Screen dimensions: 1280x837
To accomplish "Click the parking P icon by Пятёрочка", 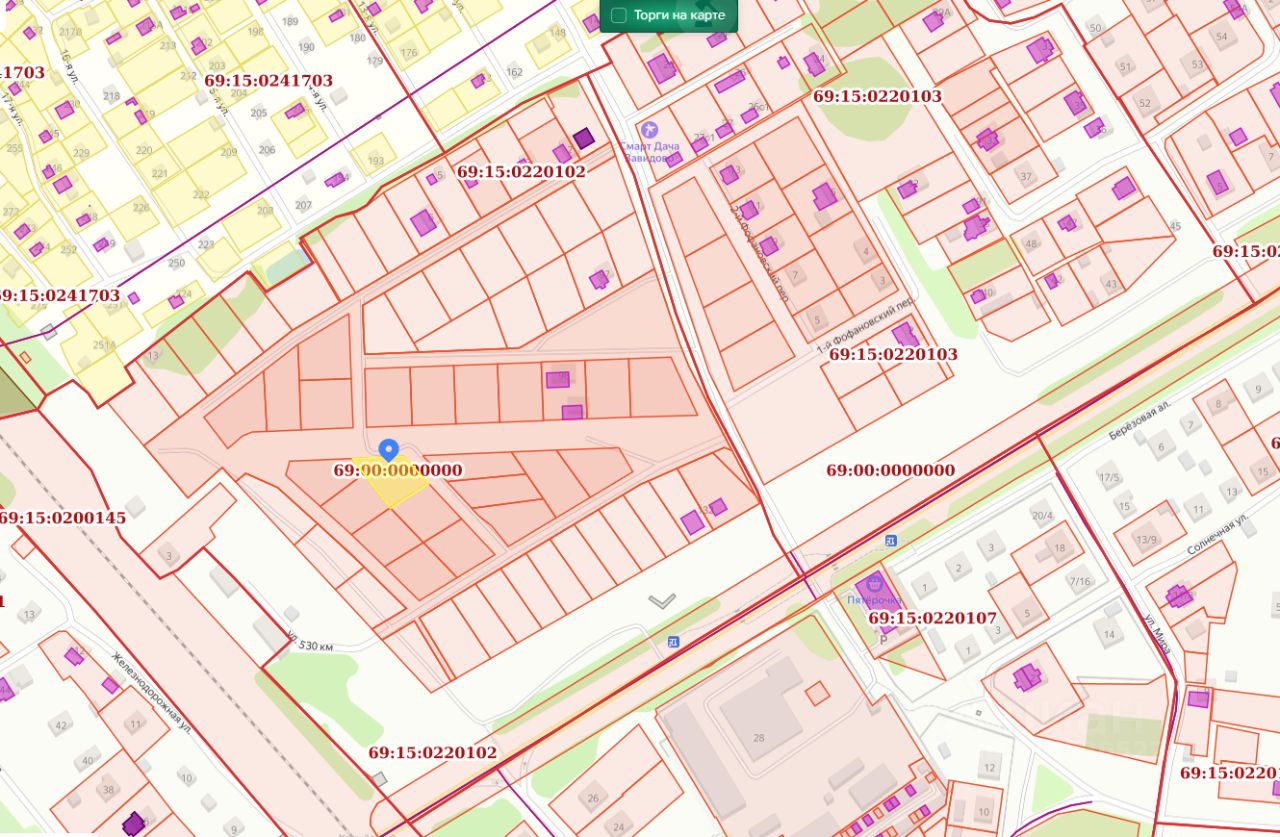I will coord(882,637).
